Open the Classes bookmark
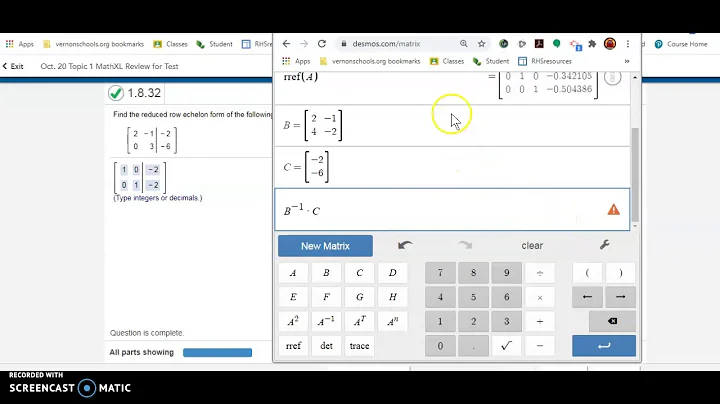 447,61
